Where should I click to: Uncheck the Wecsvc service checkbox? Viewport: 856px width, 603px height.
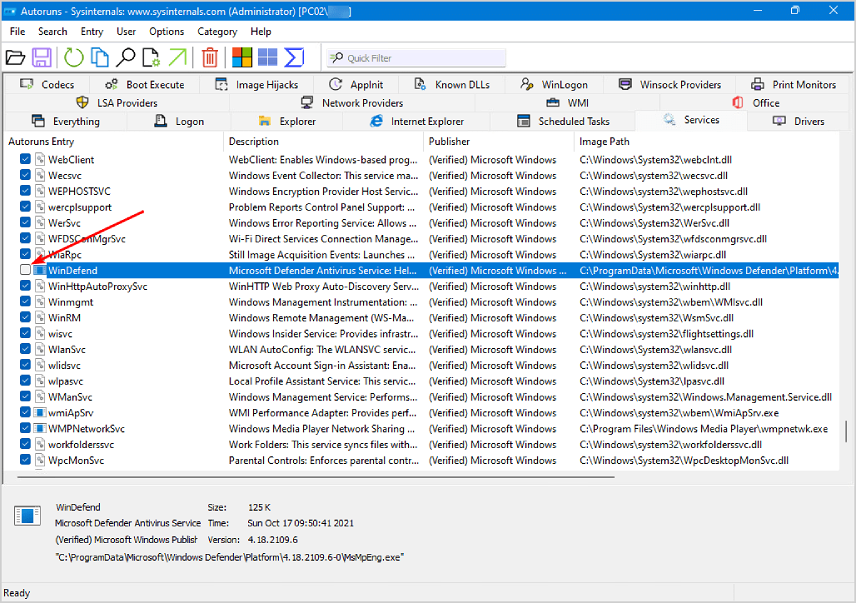point(25,175)
